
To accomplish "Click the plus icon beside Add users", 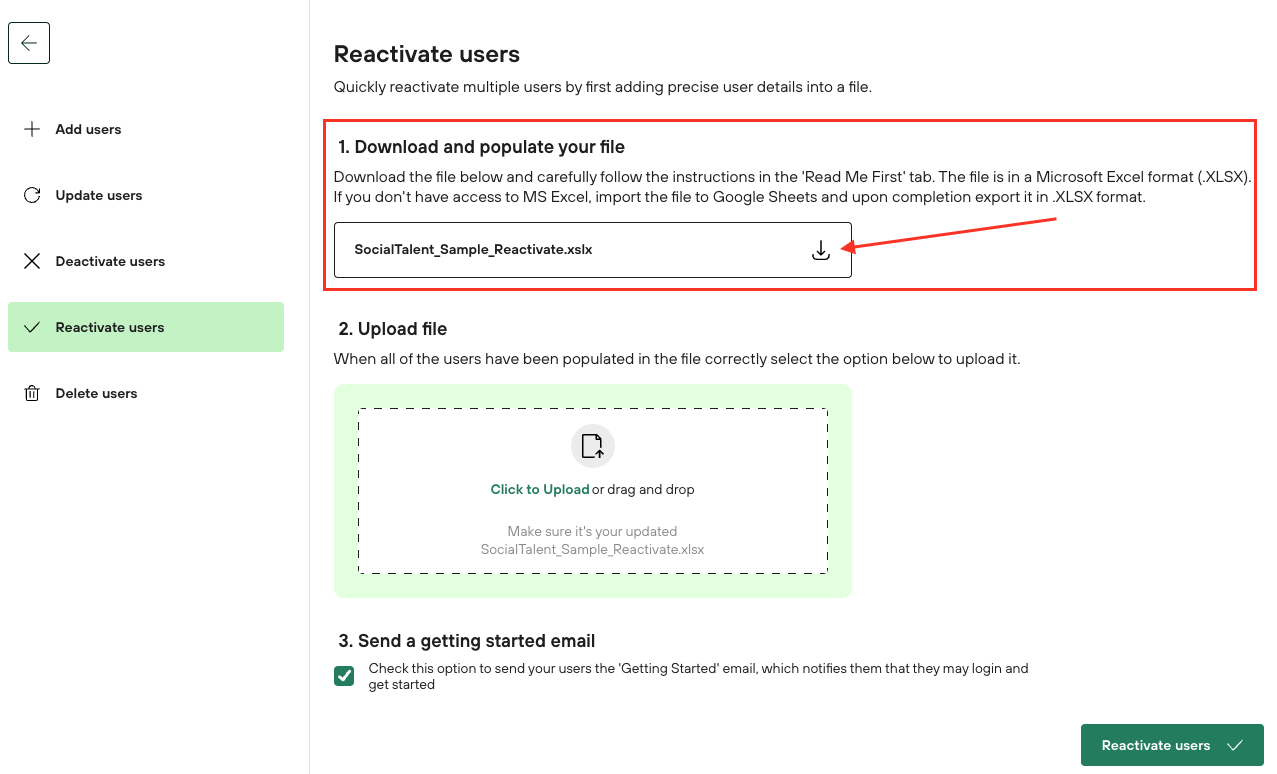I will coord(32,129).
